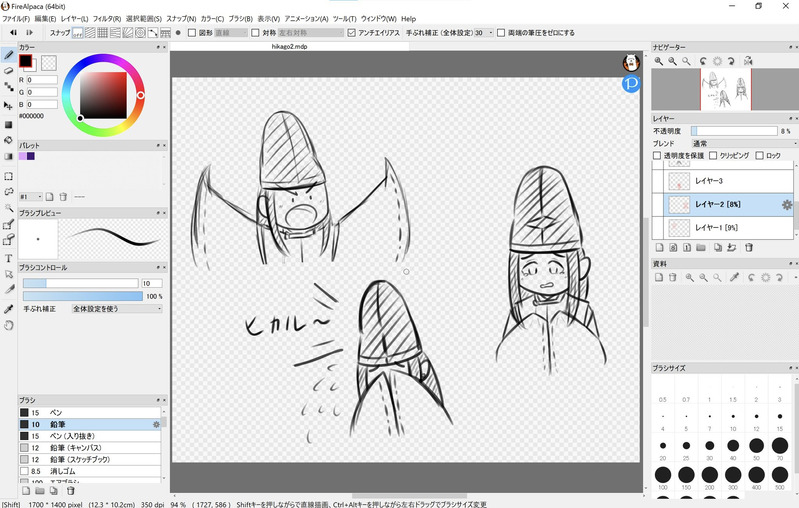This screenshot has height=508, width=799.
Task: Select the hand pan tool
Action: pos(8,325)
